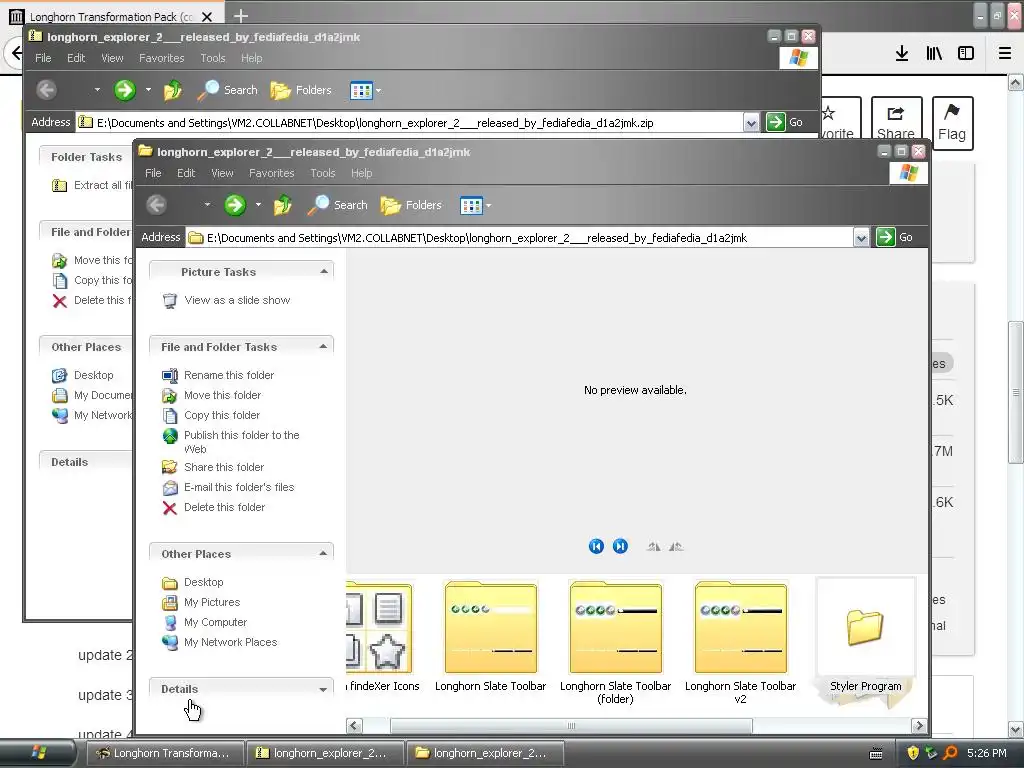Show next image in filmstrip preview
Screen dimensions: 1024x768
pyautogui.click(x=620, y=546)
